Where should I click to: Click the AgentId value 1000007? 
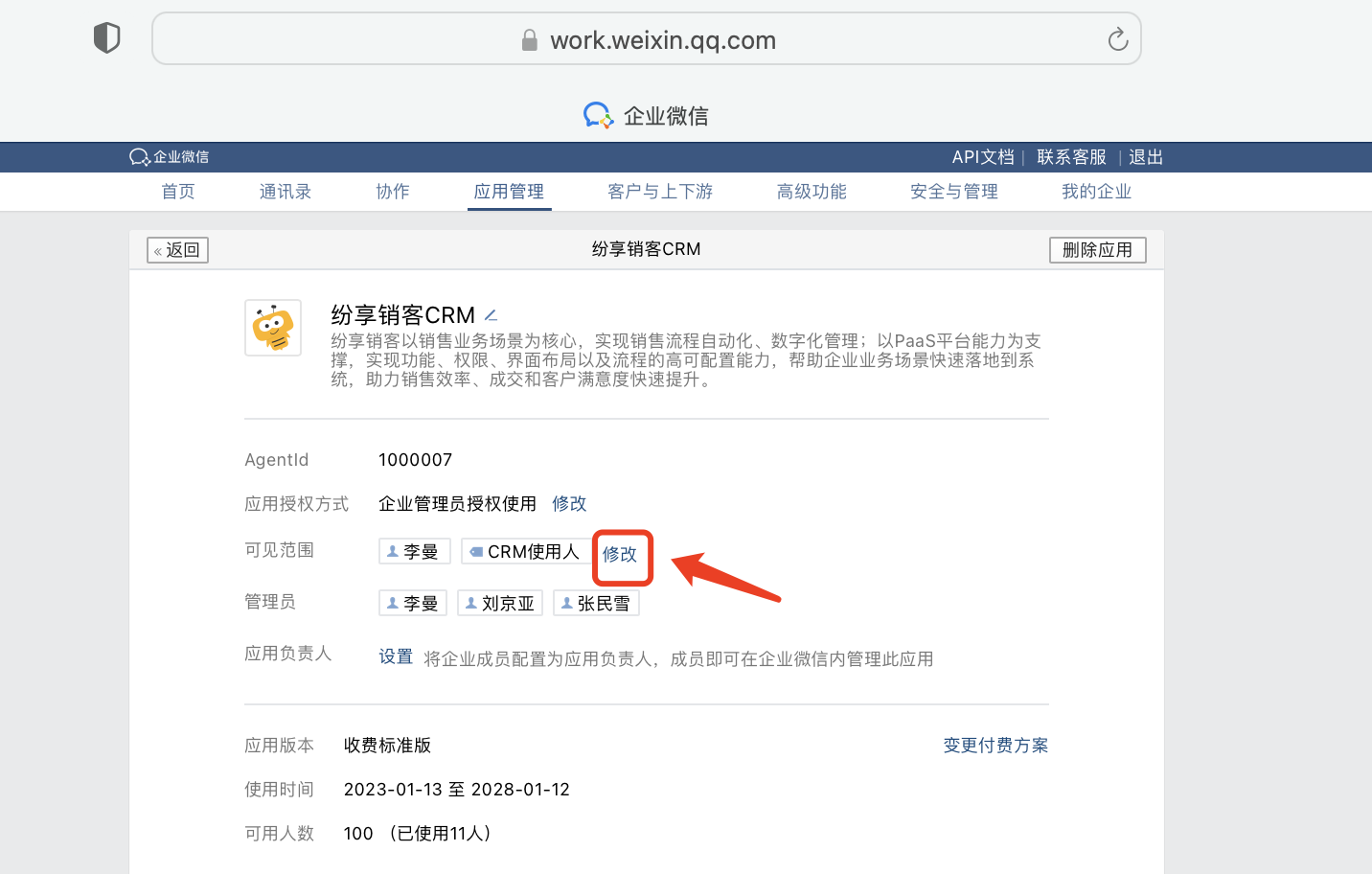coord(415,459)
